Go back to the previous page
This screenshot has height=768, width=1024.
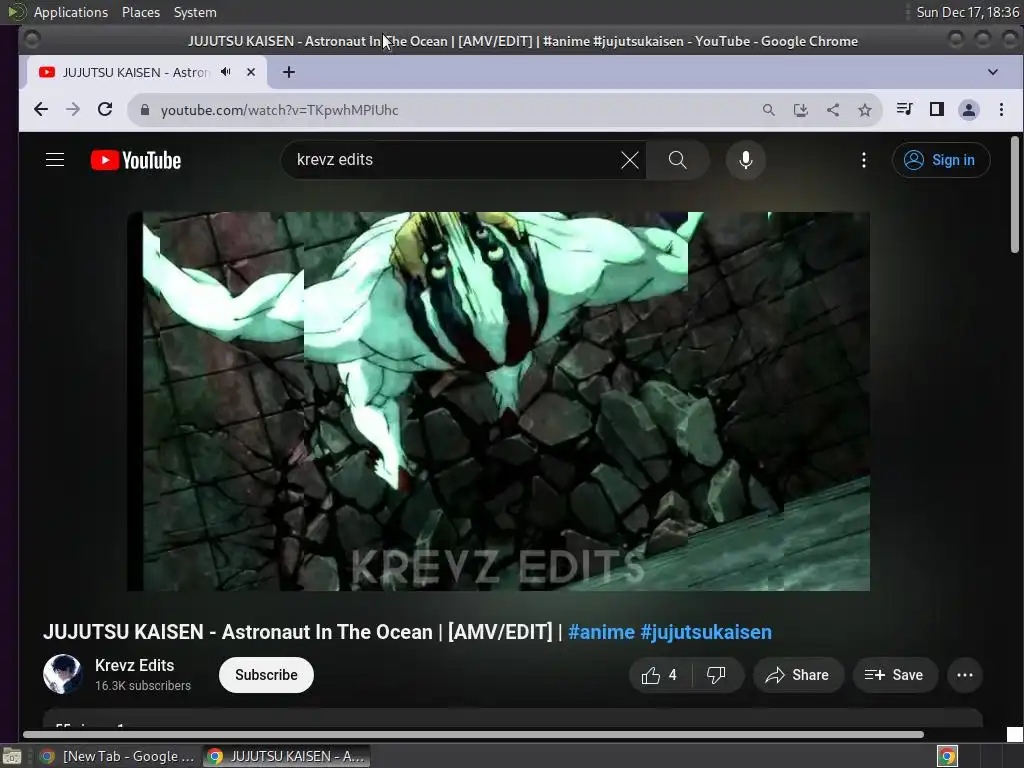click(40, 110)
